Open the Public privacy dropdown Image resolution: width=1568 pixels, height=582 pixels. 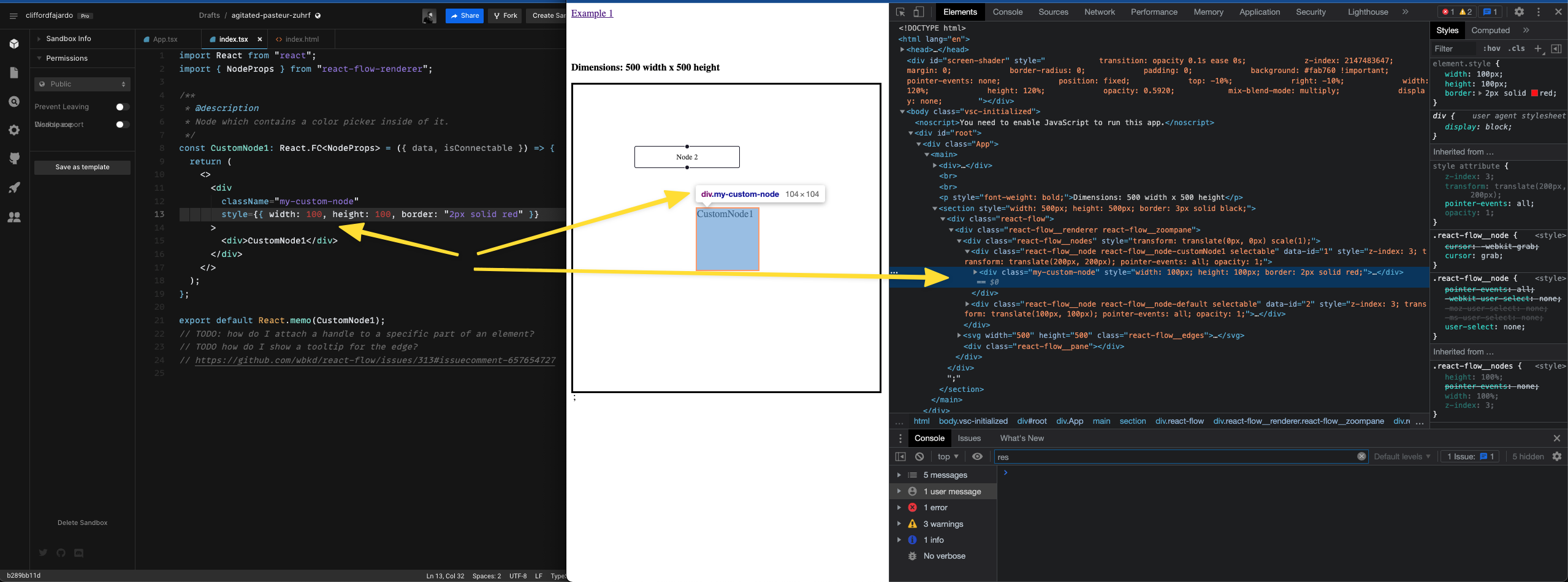tap(82, 83)
